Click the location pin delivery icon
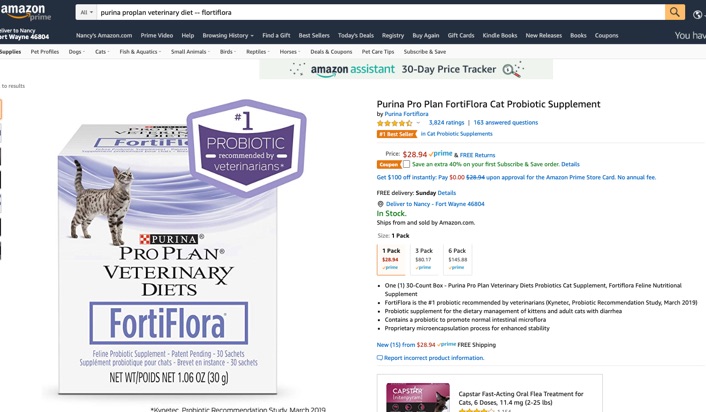Image resolution: width=706 pixels, height=412 pixels. [x=380, y=204]
